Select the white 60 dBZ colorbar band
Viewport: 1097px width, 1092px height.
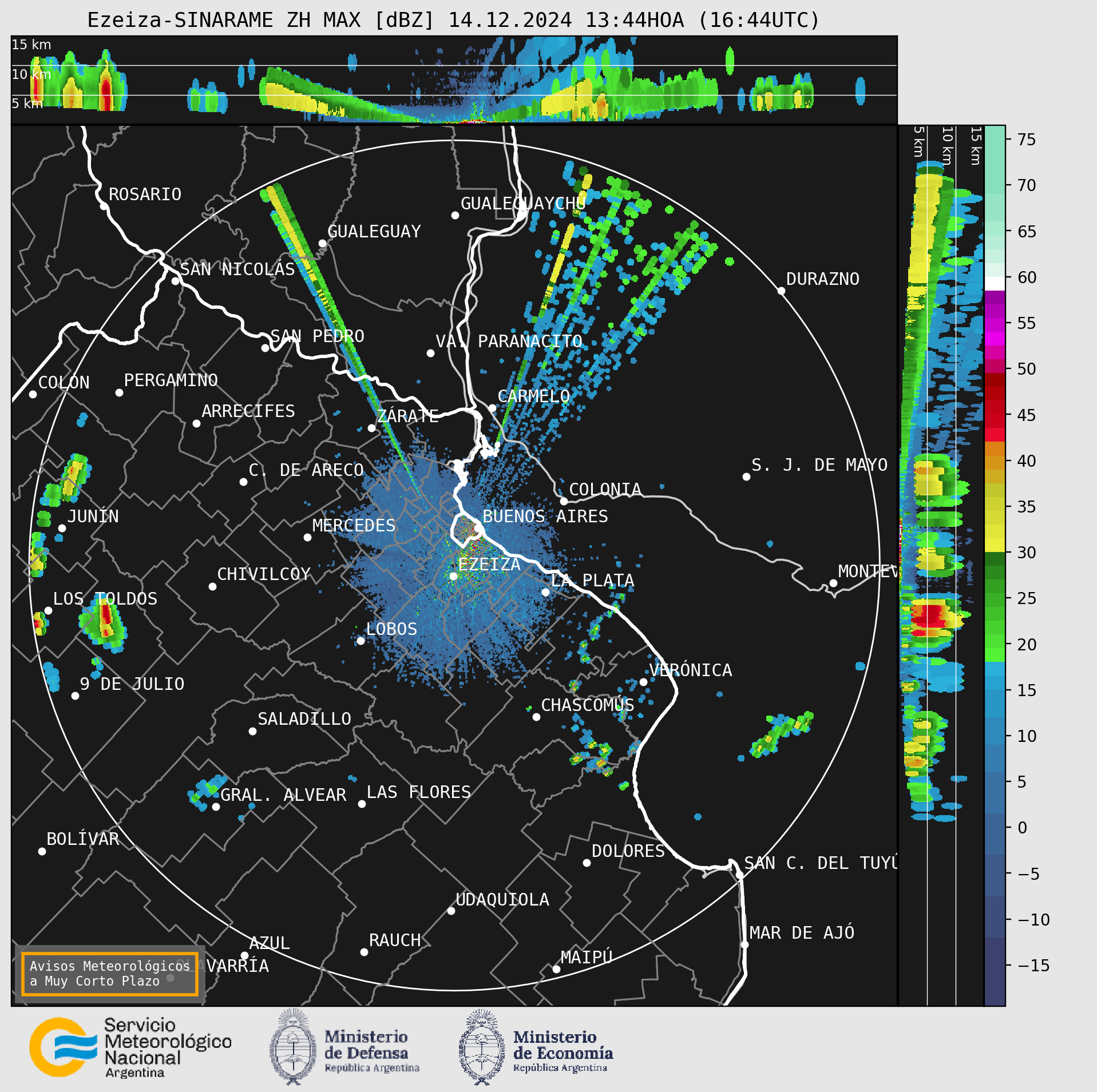tap(995, 284)
